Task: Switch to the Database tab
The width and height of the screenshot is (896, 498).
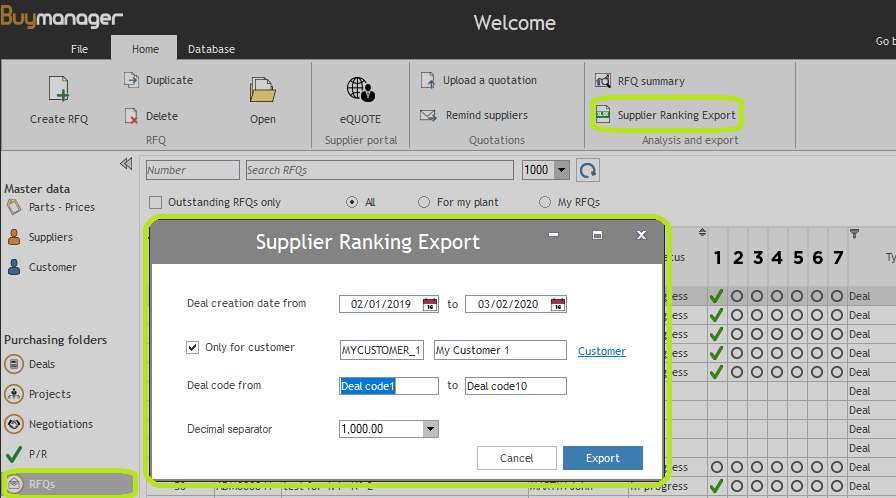Action: (211, 49)
